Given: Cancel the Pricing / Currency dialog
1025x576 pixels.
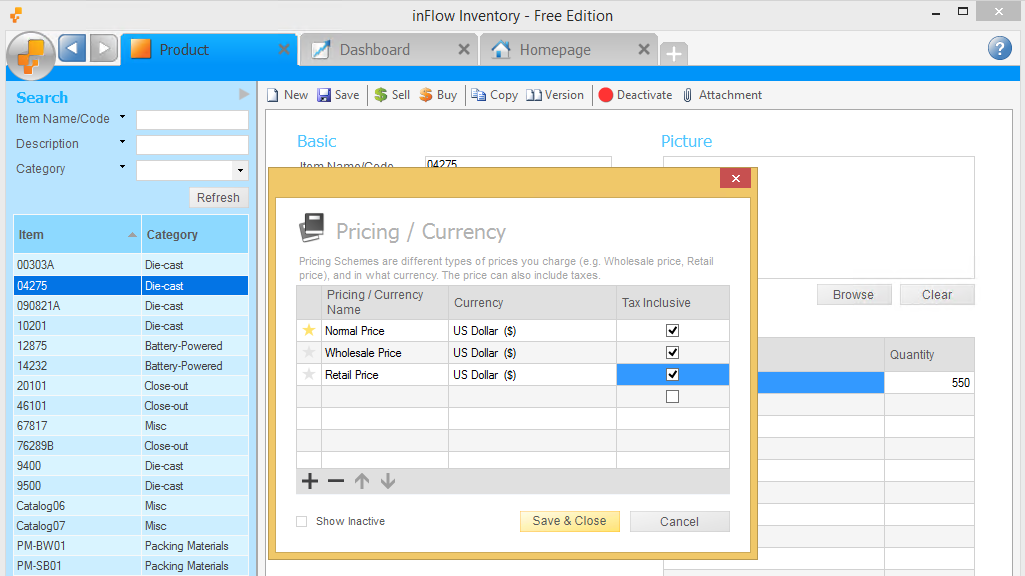Looking at the screenshot, I should click(x=679, y=521).
